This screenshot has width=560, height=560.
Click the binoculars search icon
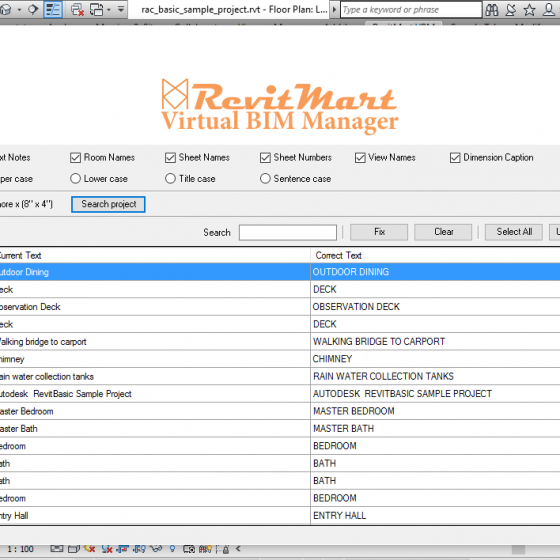492,10
